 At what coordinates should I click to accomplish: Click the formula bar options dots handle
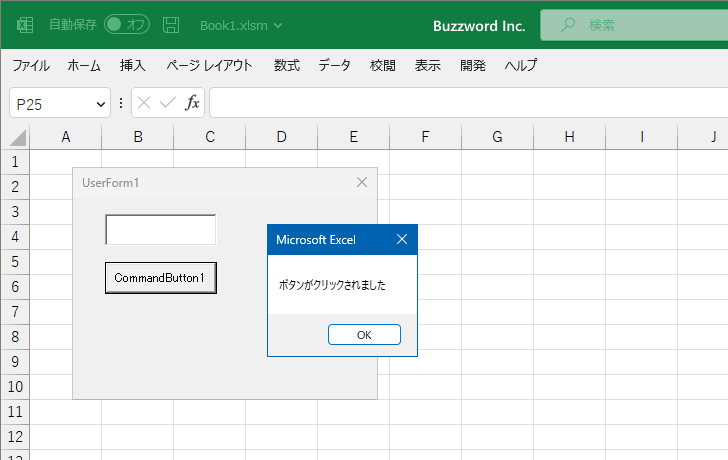coord(121,103)
